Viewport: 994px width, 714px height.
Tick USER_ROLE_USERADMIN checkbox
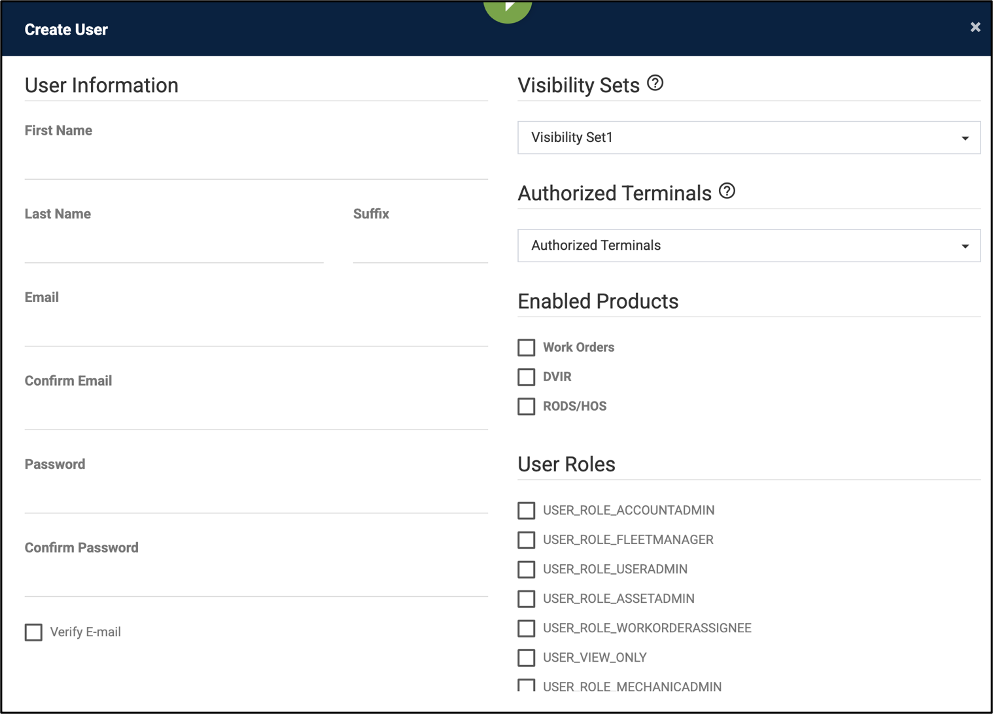tap(526, 569)
